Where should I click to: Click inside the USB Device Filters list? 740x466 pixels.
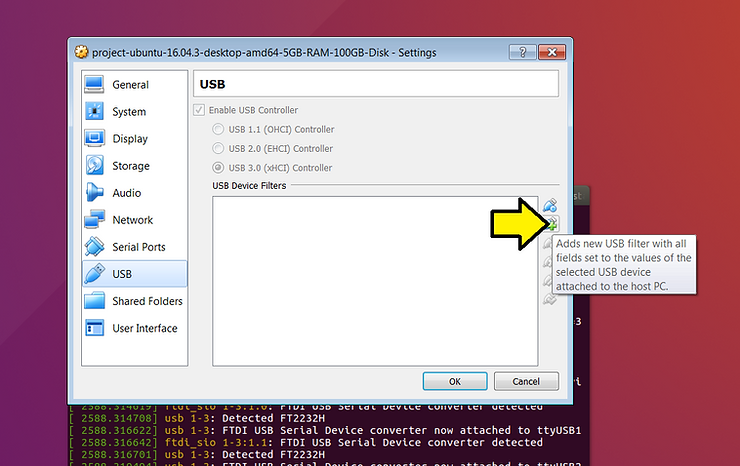tap(375, 281)
